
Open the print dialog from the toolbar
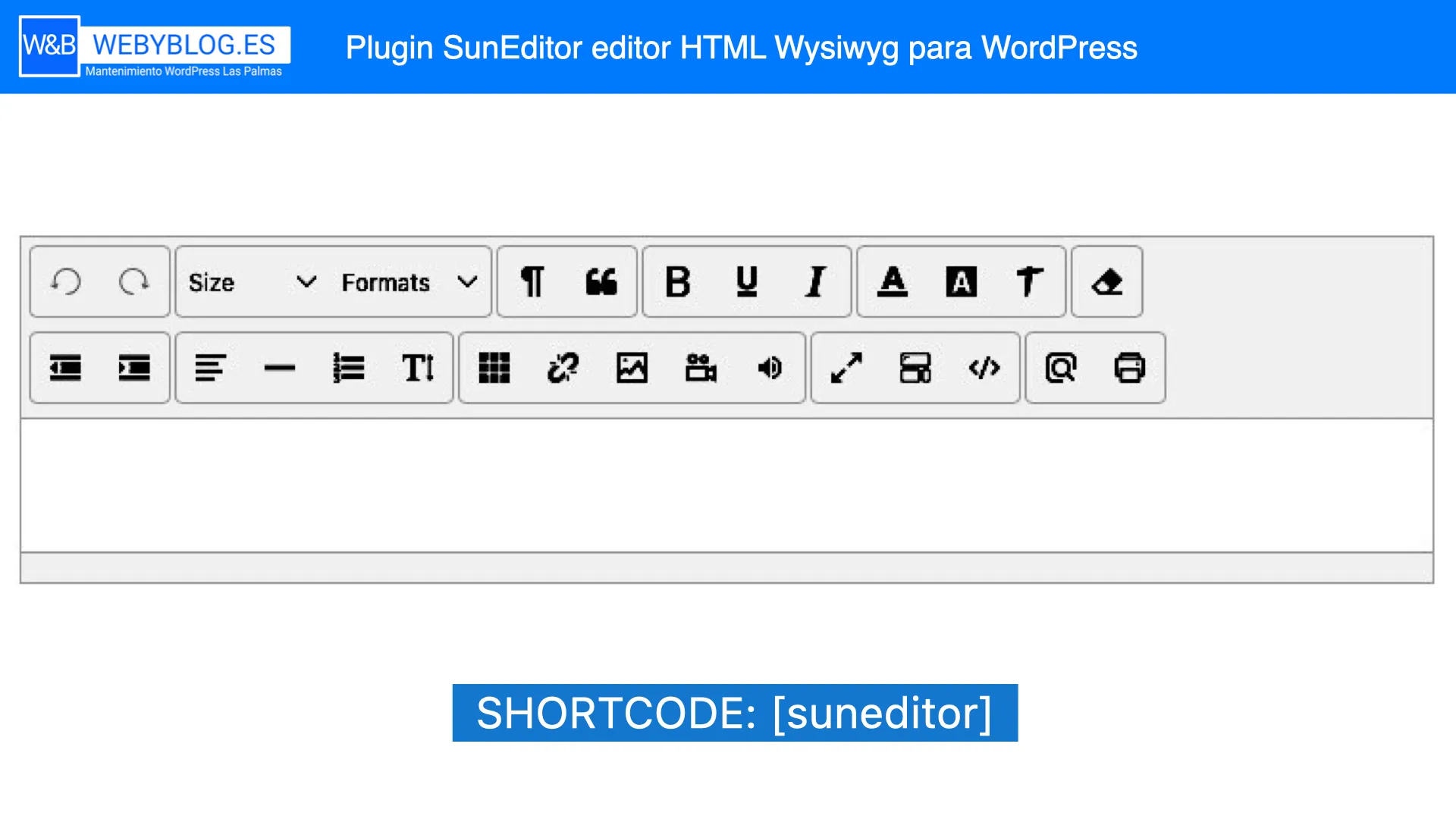tap(1130, 369)
